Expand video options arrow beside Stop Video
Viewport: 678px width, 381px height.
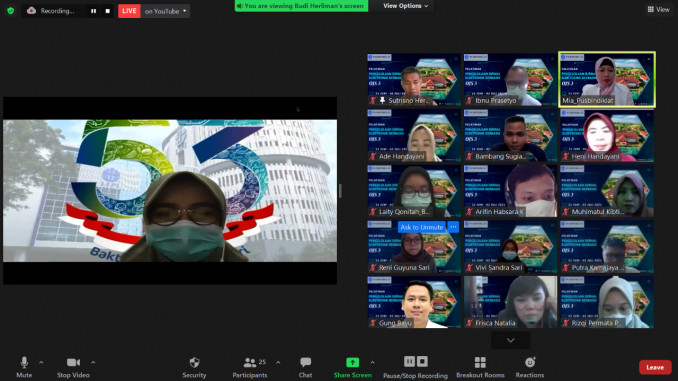tap(93, 362)
